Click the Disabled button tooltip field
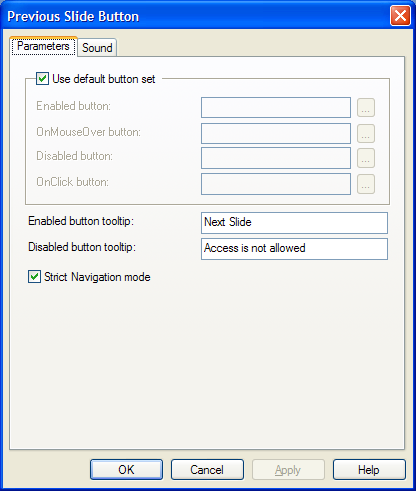This screenshot has width=416, height=491. 294,249
